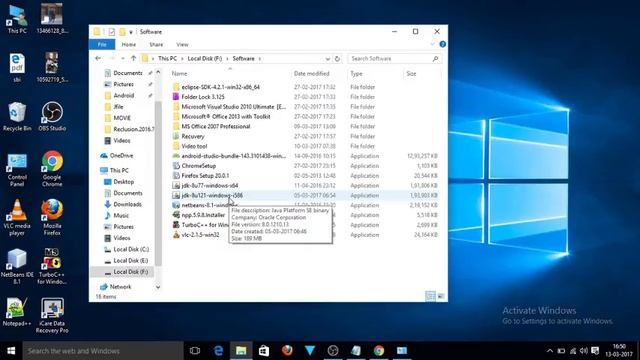
Task: Click the volume icon in system tray
Action: (x=584, y=351)
